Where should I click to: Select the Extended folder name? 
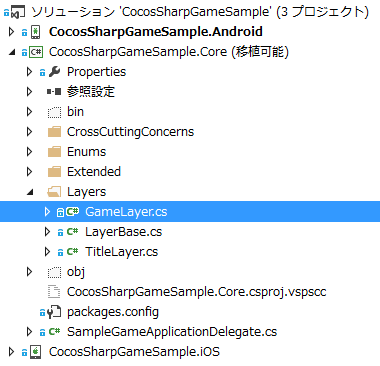pos(94,172)
